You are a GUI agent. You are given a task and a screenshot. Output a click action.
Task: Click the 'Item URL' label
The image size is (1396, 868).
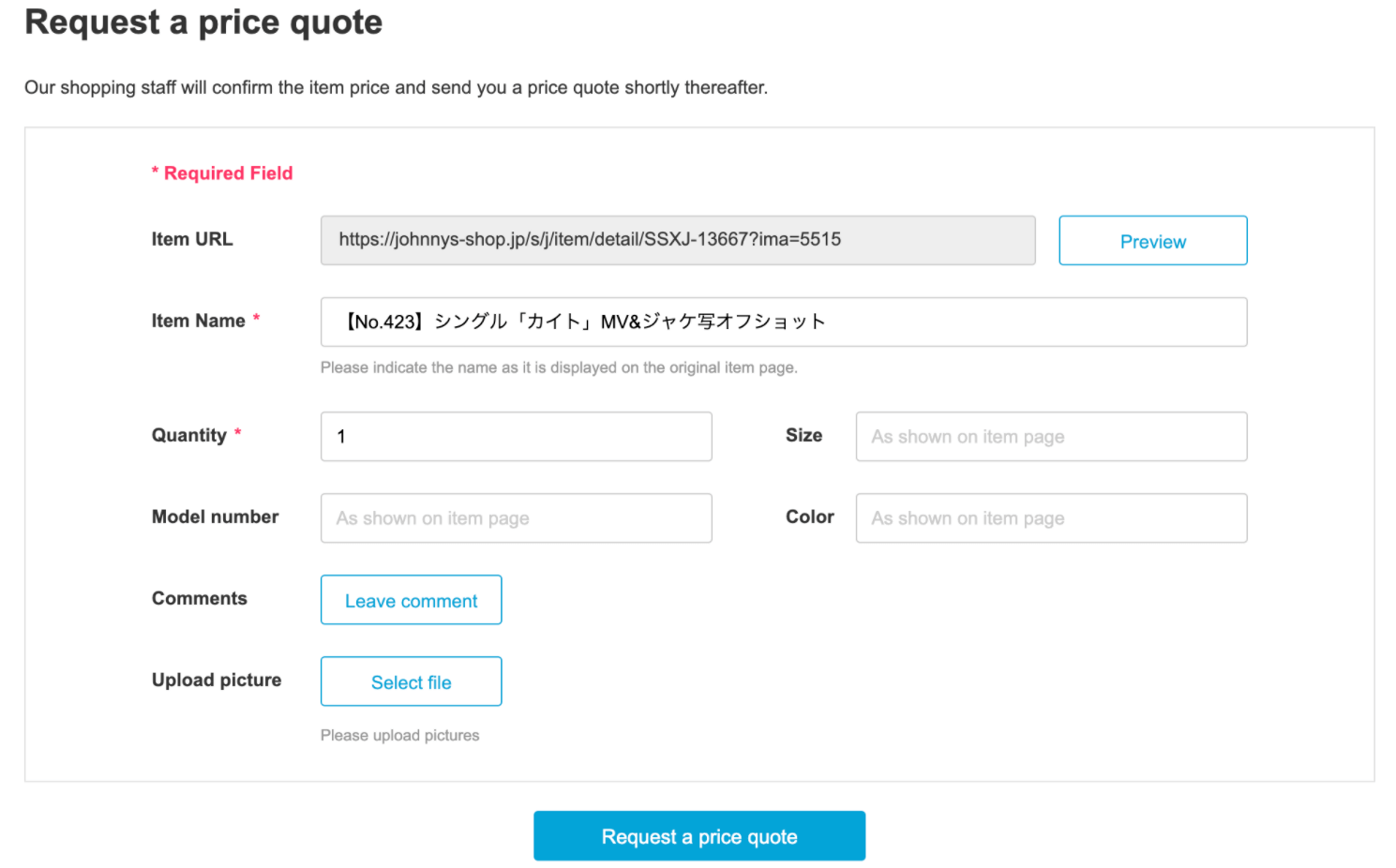click(x=192, y=239)
